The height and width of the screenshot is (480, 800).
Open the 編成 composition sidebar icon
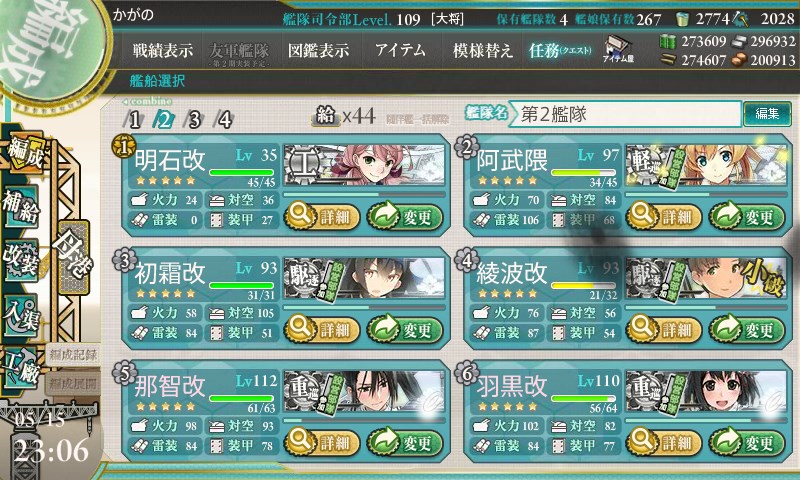(x=24, y=154)
